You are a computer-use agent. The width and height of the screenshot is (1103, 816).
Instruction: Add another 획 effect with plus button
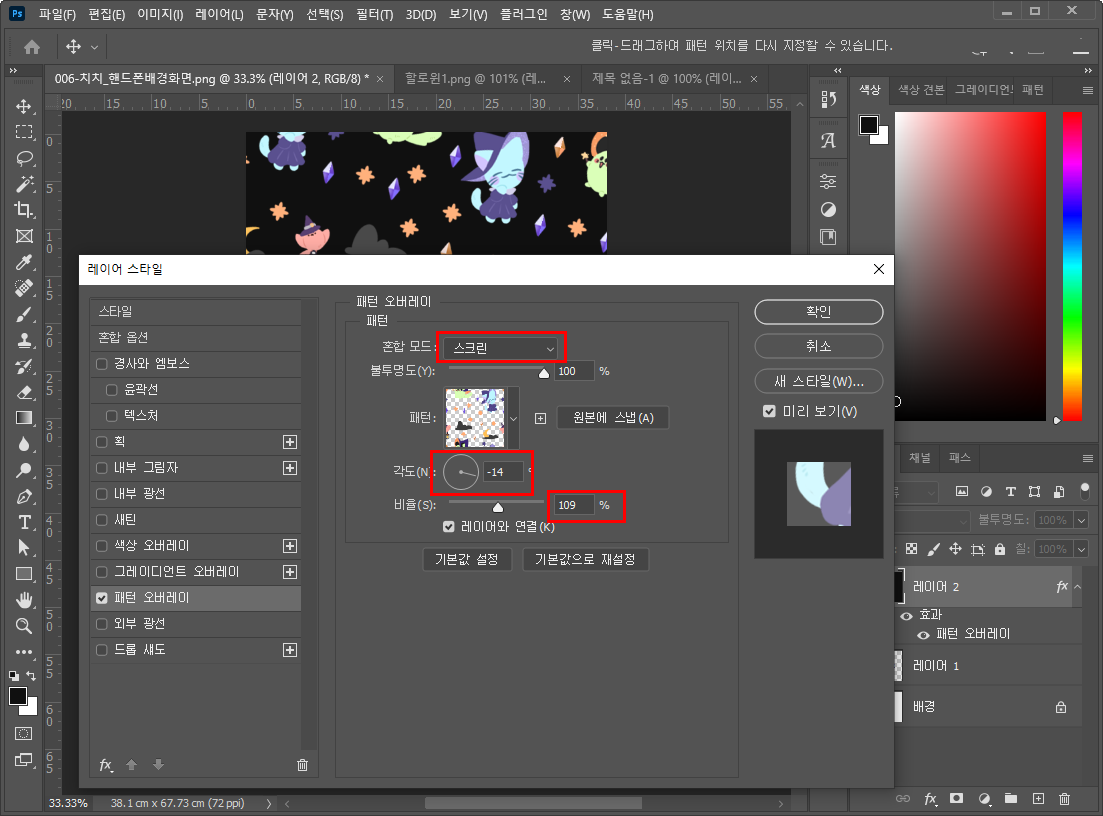pyautogui.click(x=290, y=442)
